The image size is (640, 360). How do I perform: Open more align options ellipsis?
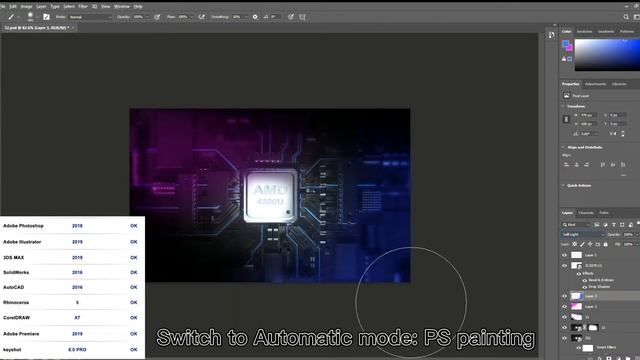point(623,175)
